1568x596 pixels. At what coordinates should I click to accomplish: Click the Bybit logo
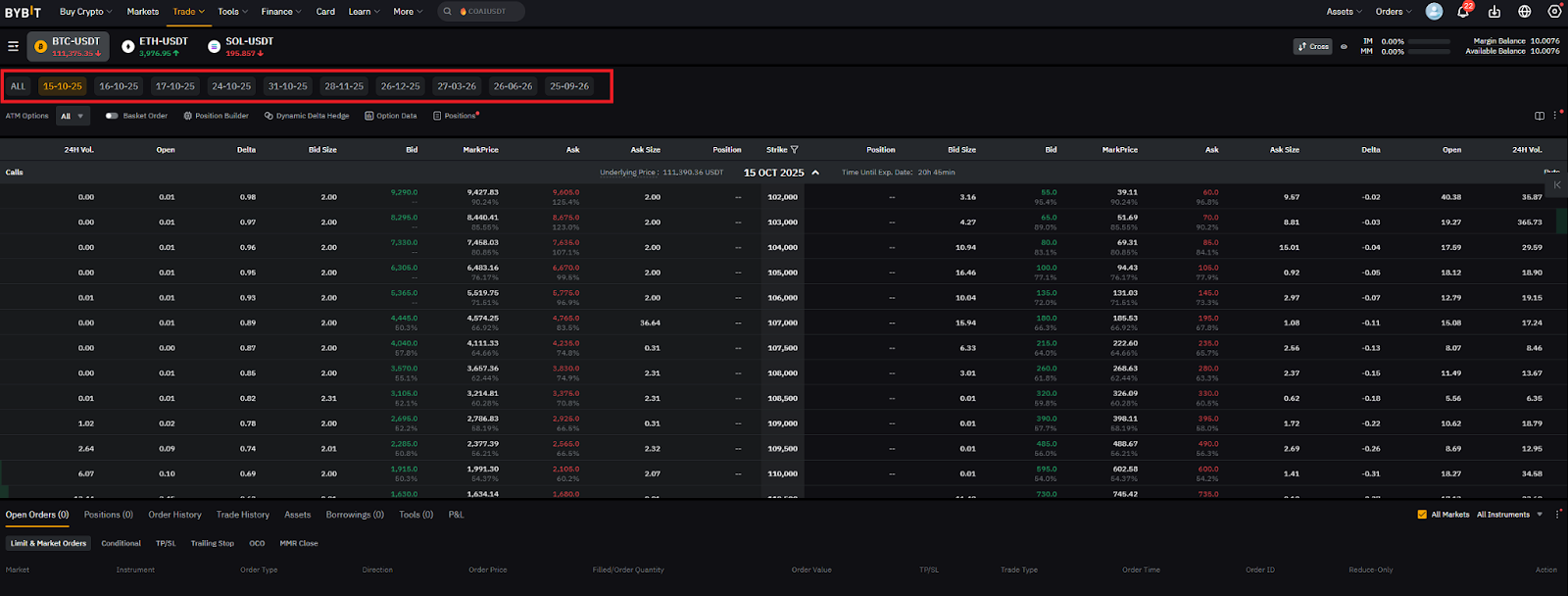click(x=23, y=12)
